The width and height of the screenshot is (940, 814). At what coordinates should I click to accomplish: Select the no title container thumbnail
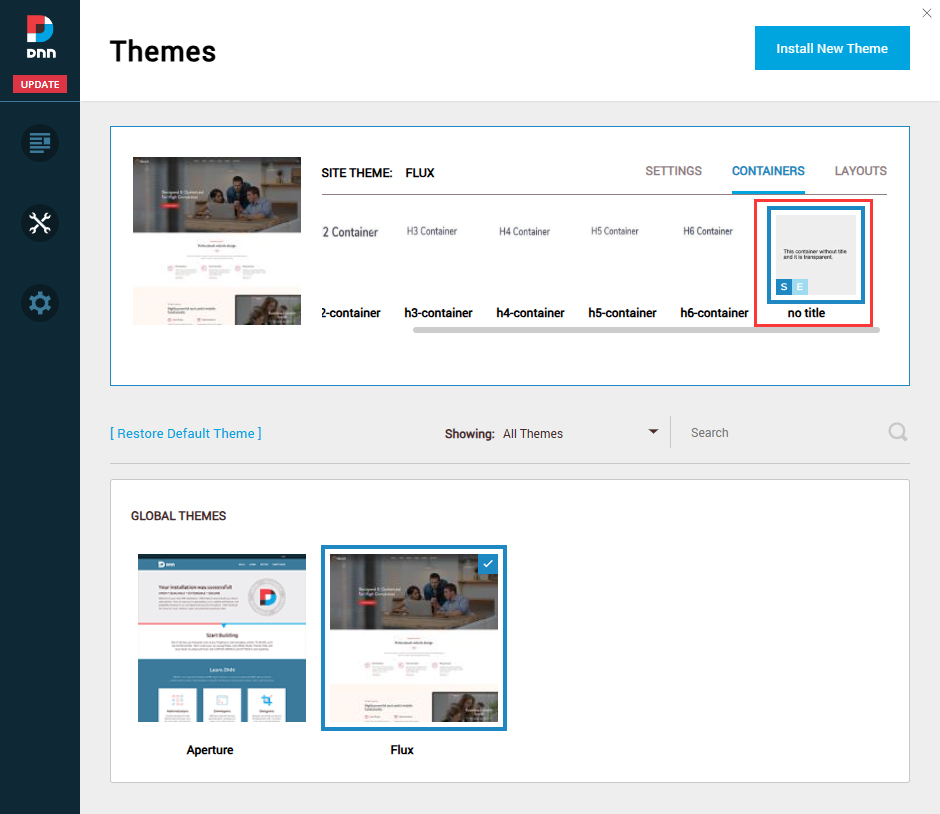pos(816,255)
